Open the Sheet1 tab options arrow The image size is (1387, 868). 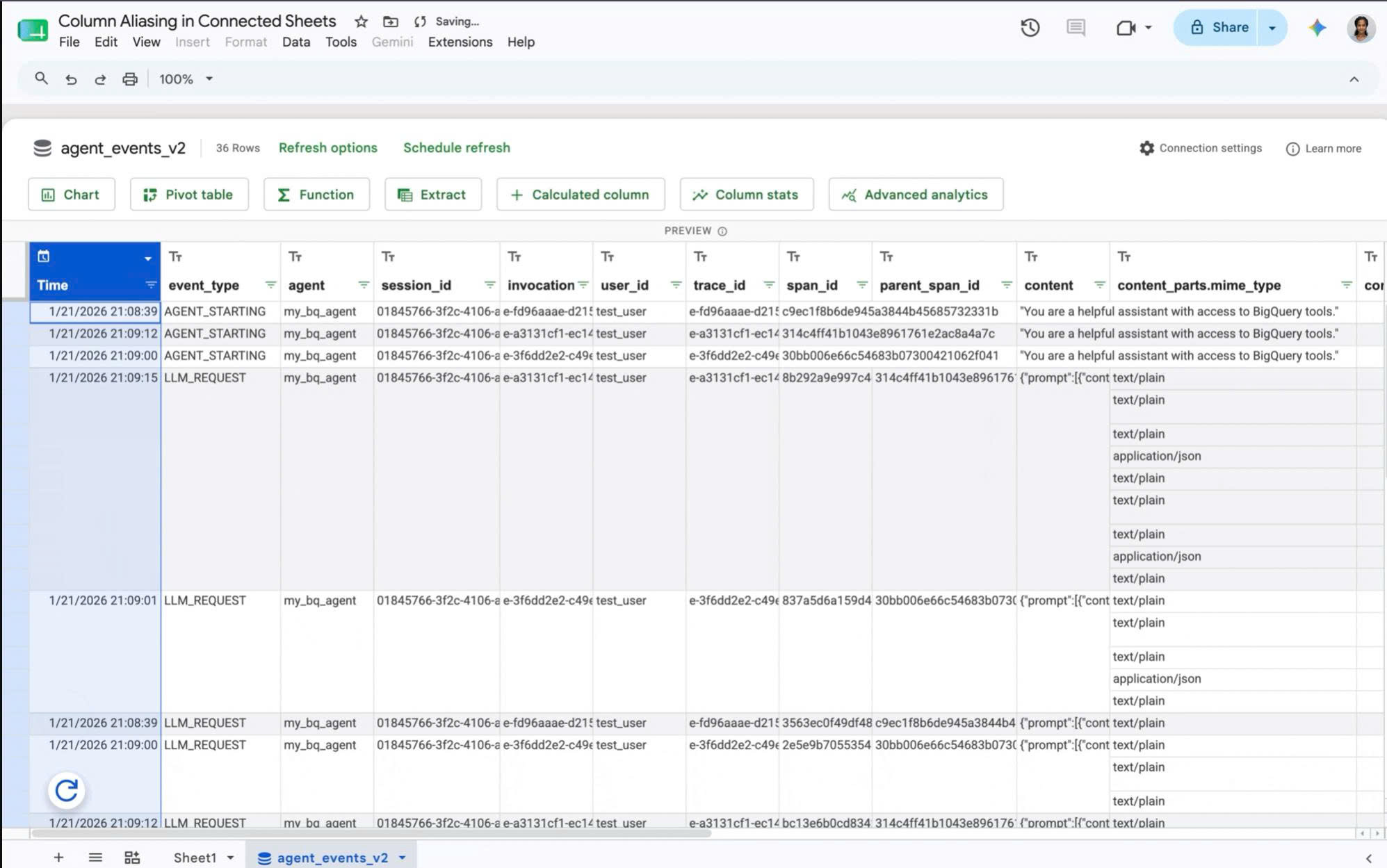(x=230, y=858)
